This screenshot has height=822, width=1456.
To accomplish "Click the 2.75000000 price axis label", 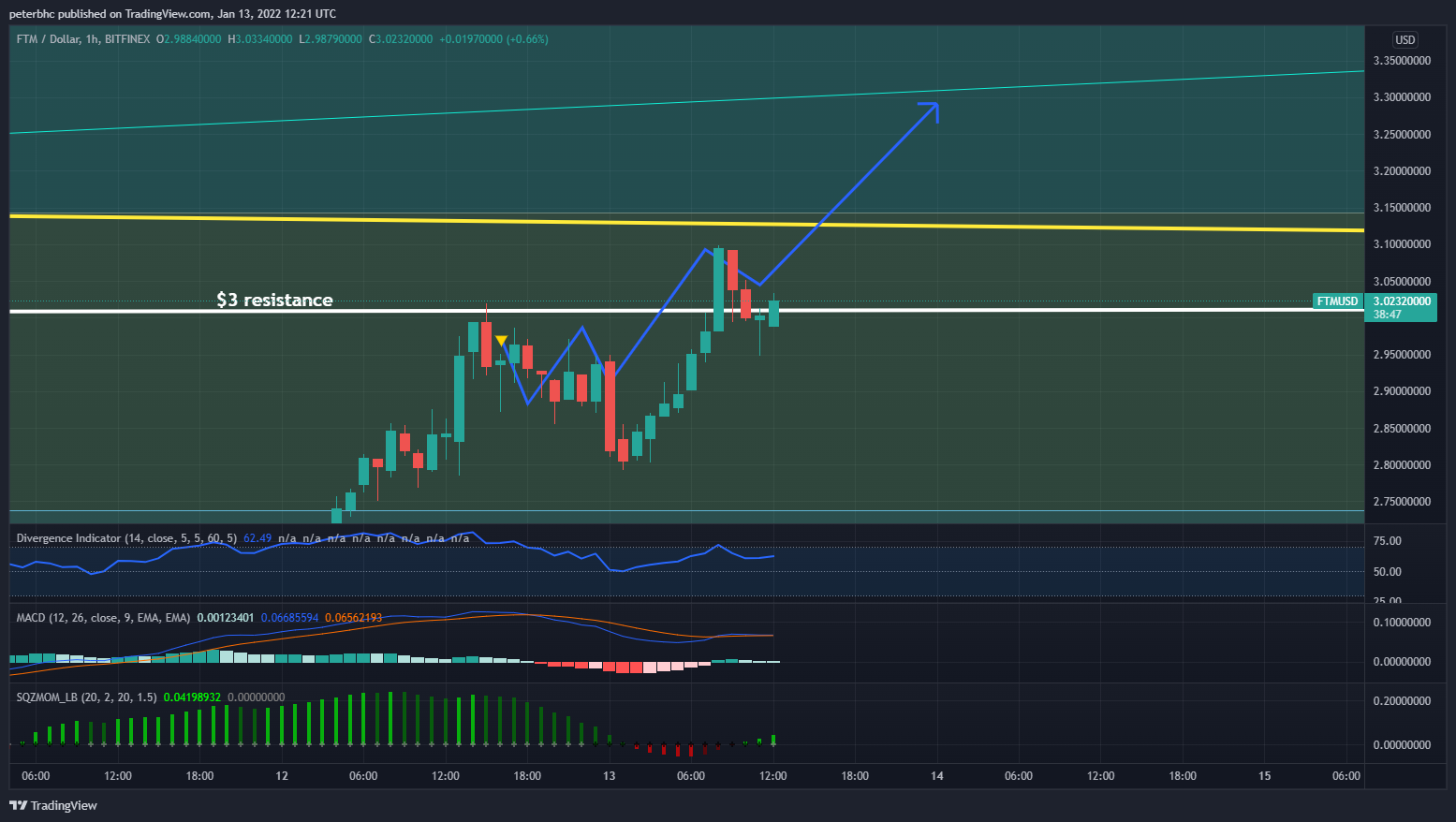I will pos(1402,502).
